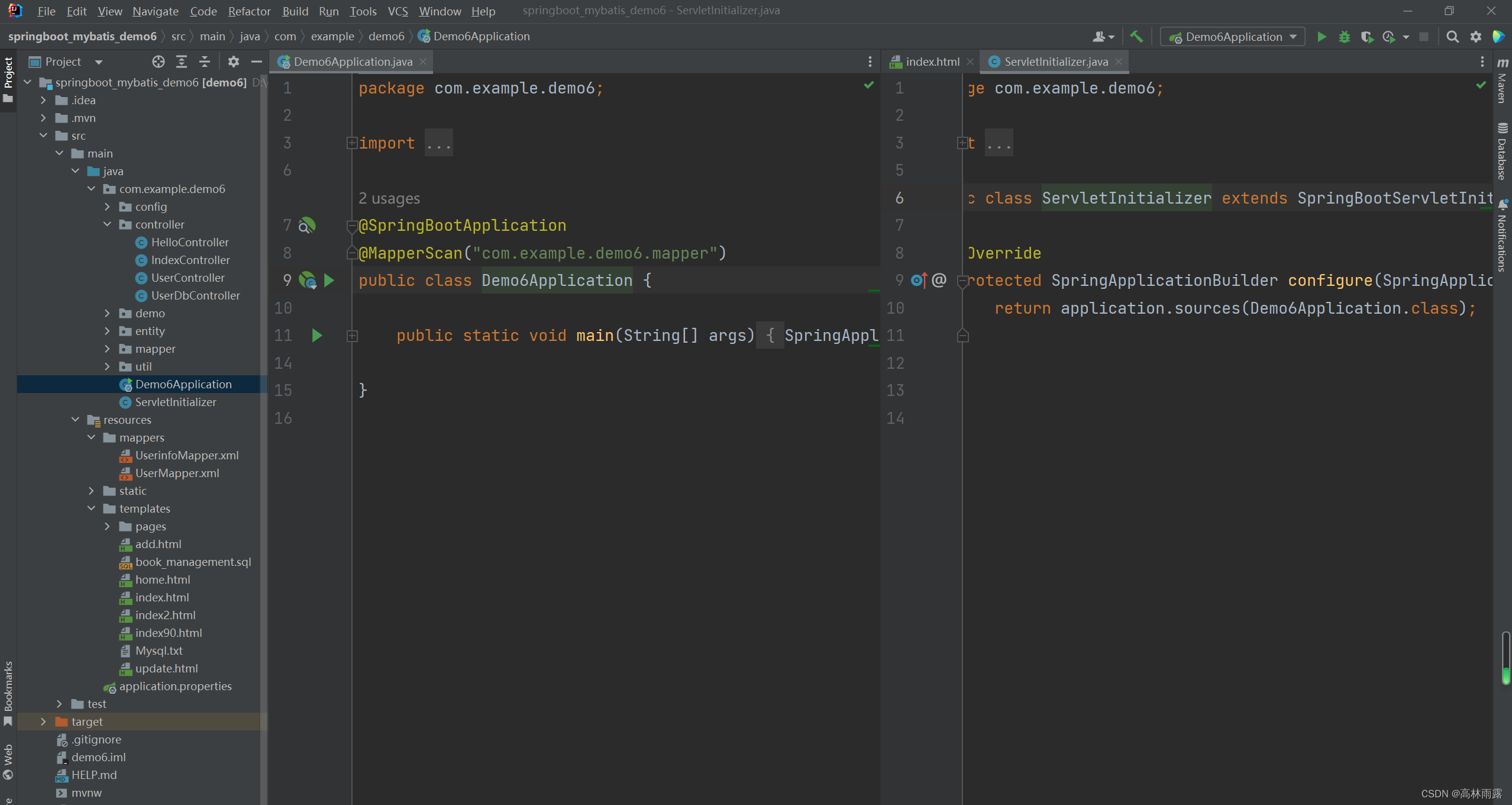Screen dimensions: 1512x805
Task: Select UserMapper.xml in project tree
Action: coord(177,473)
